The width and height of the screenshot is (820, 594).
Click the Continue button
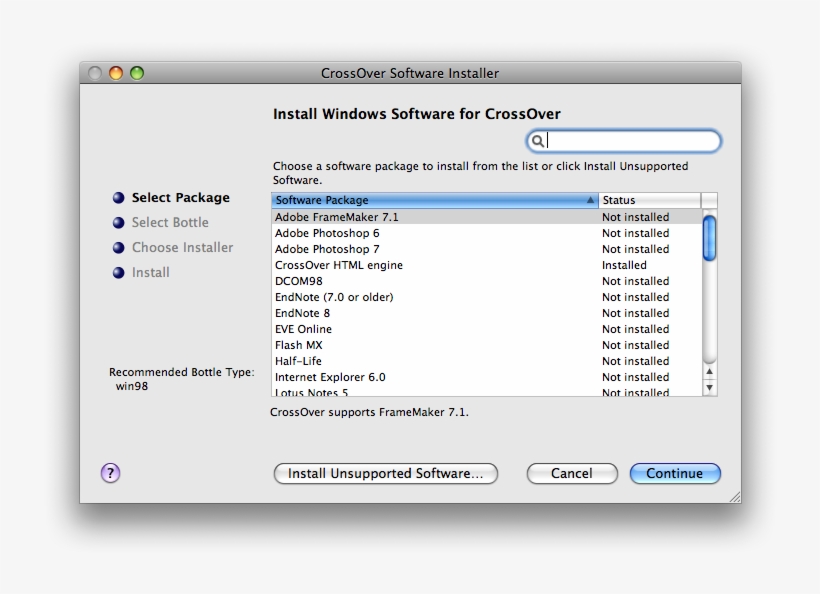[675, 473]
